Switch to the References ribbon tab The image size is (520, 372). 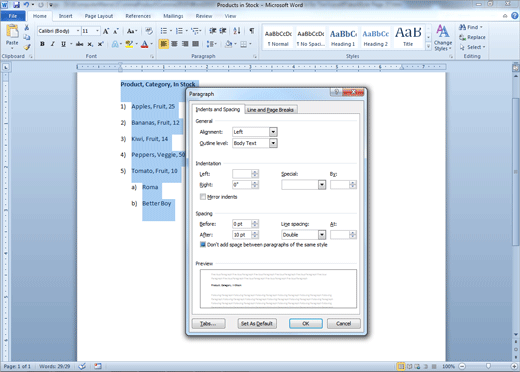point(138,16)
